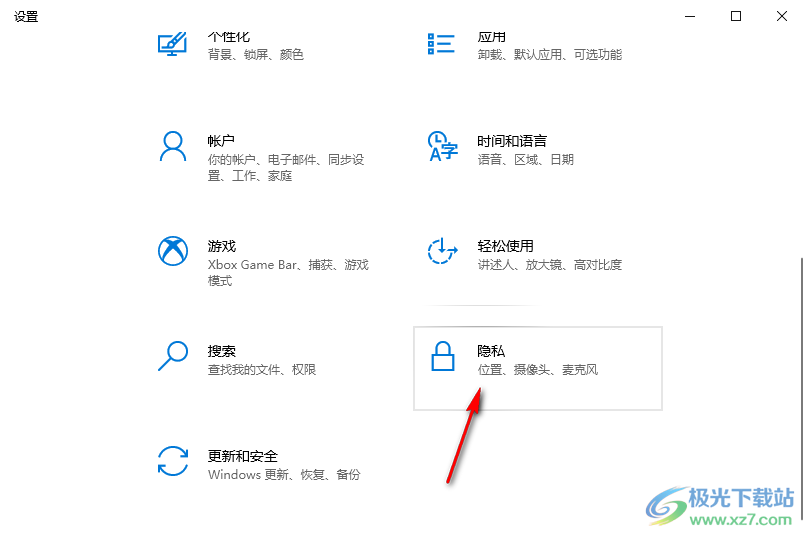Click the 轻松使用 accessibility icon
805x536 pixels.
[x=442, y=251]
